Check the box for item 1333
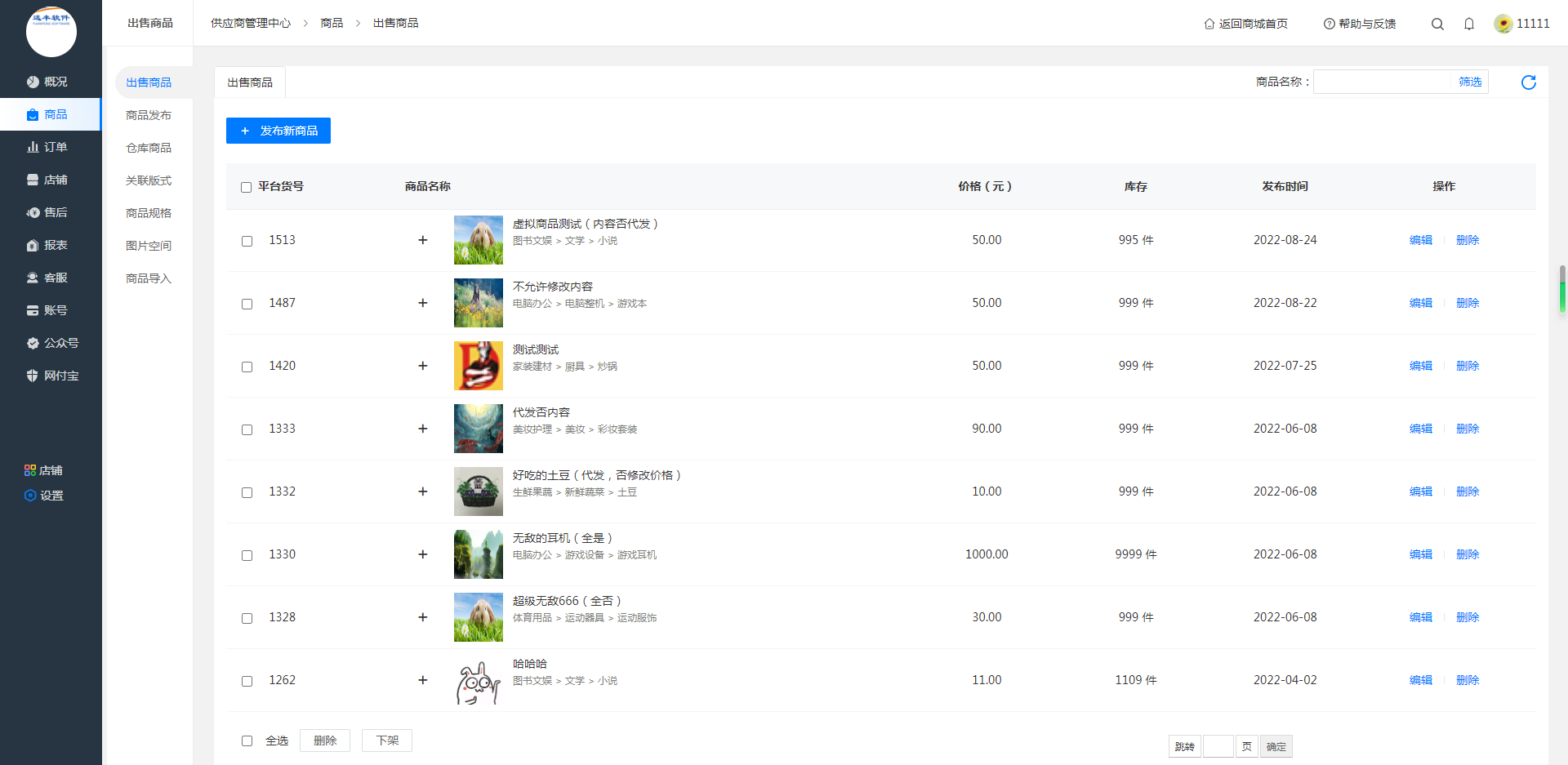The image size is (1568, 765). point(247,429)
